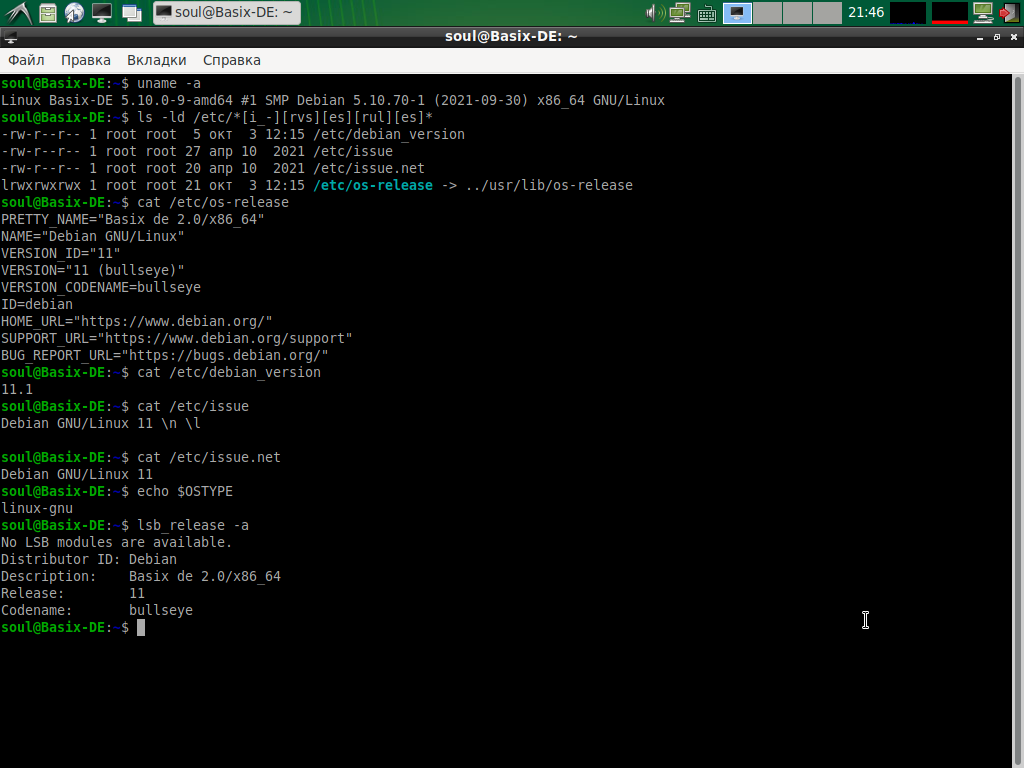Close the terminal window
Image resolution: width=1024 pixels, height=768 pixels.
1014,37
